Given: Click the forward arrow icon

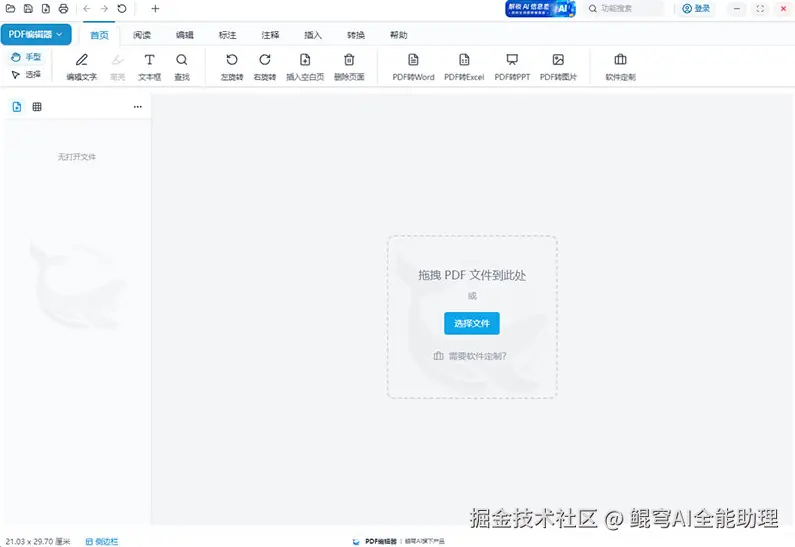Looking at the screenshot, I should click(104, 9).
